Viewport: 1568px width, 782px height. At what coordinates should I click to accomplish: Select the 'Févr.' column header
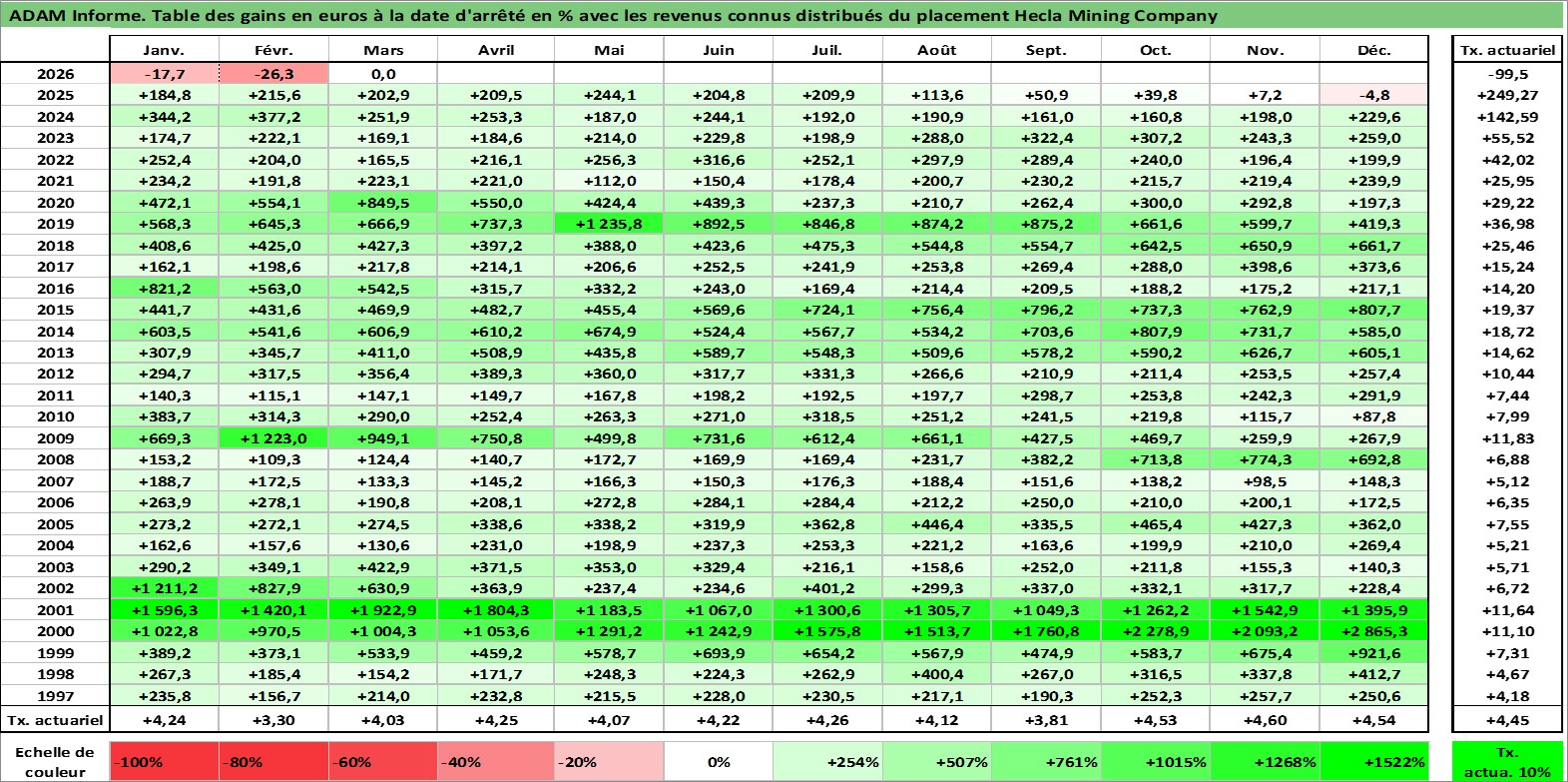coord(274,50)
